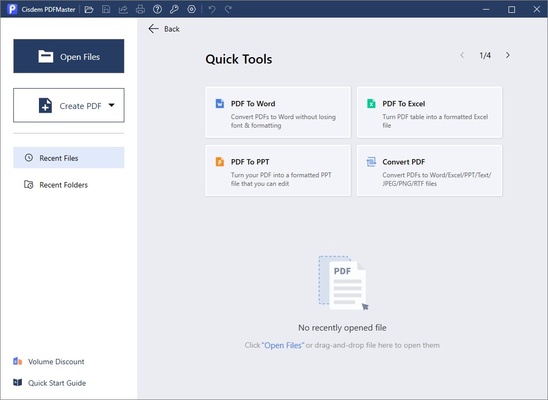Screen dimensions: 548x400
Task: Click the blue Word document icon
Action: pyautogui.click(x=219, y=103)
